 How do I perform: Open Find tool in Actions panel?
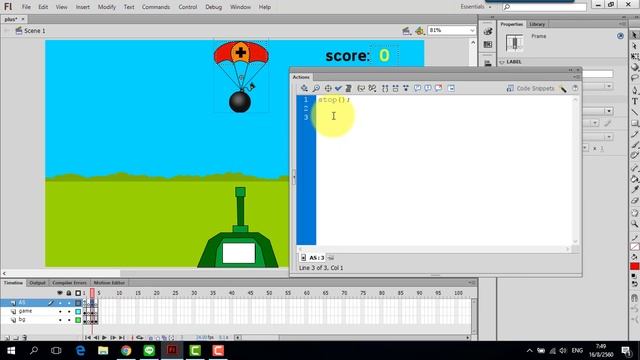(x=316, y=88)
